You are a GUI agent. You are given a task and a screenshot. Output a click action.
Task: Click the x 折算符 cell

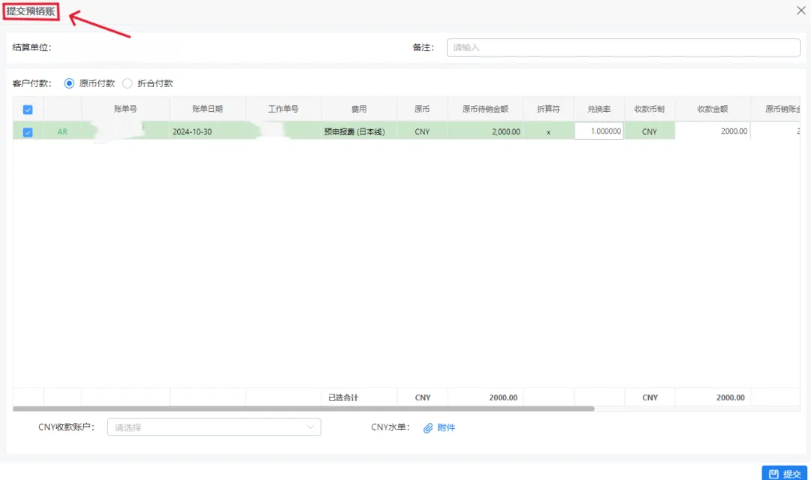[548, 132]
